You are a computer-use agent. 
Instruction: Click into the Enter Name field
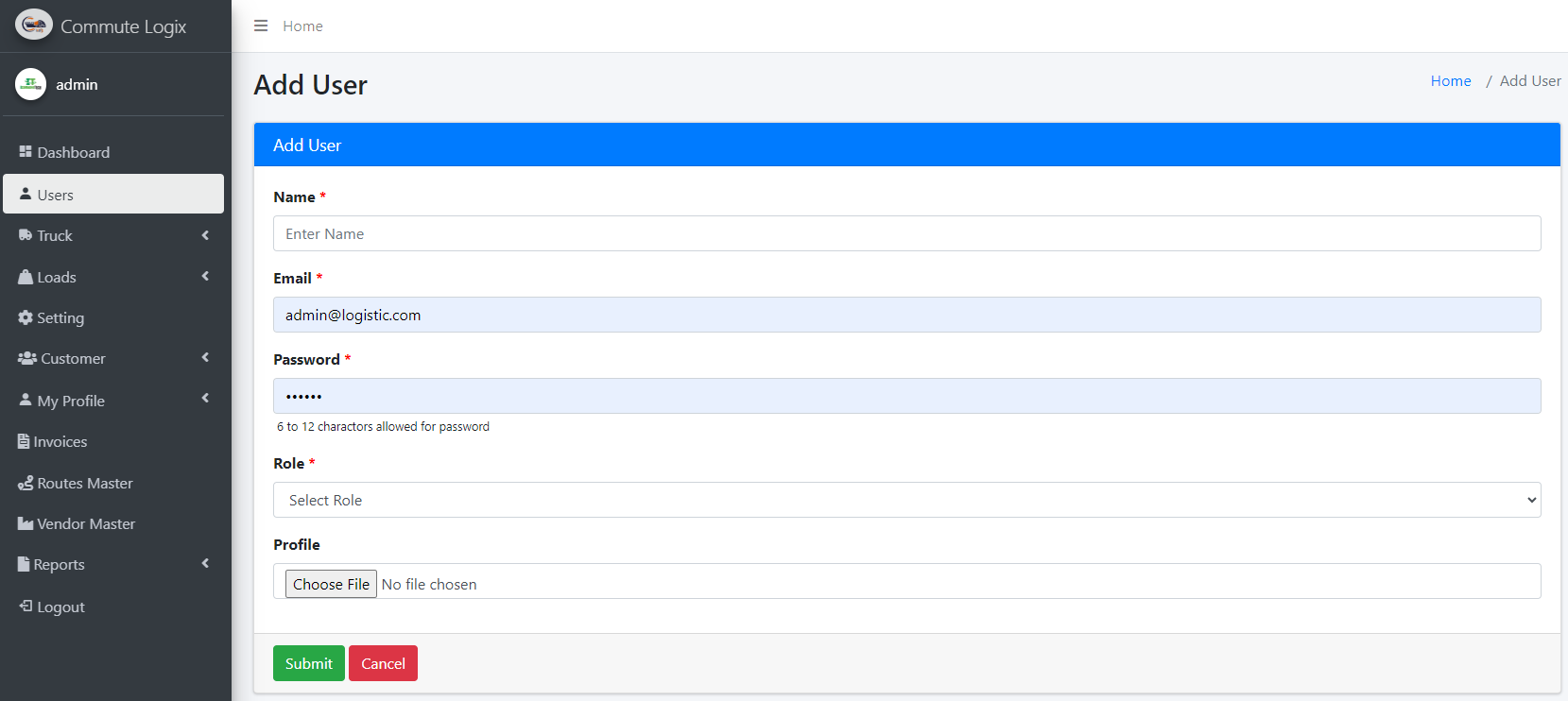click(906, 233)
